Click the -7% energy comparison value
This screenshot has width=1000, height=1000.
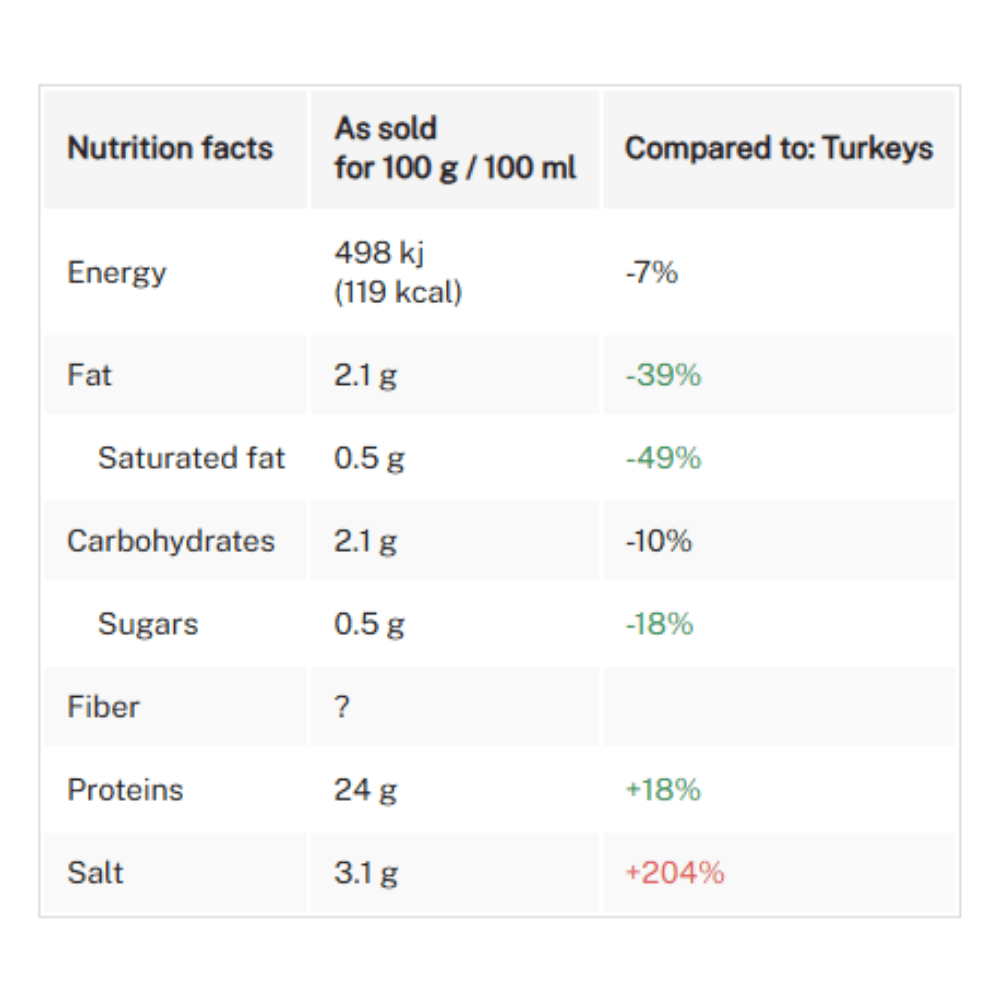tap(651, 272)
